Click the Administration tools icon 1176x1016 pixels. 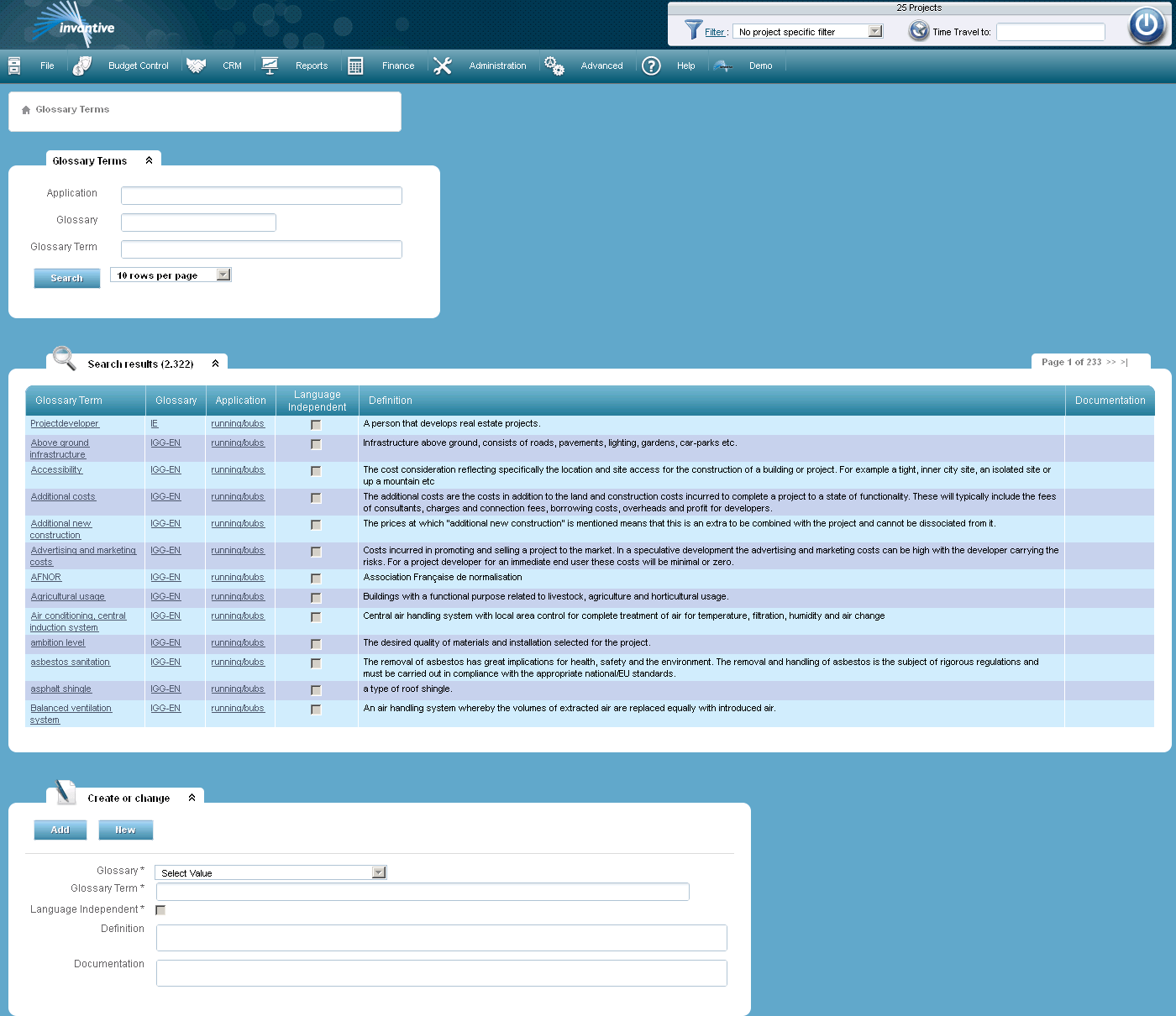coord(443,65)
